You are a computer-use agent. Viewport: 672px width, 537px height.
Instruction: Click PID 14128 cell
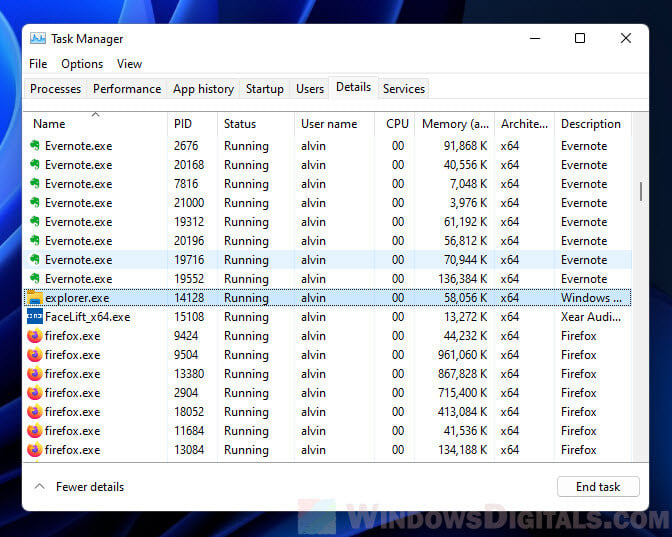(189, 297)
